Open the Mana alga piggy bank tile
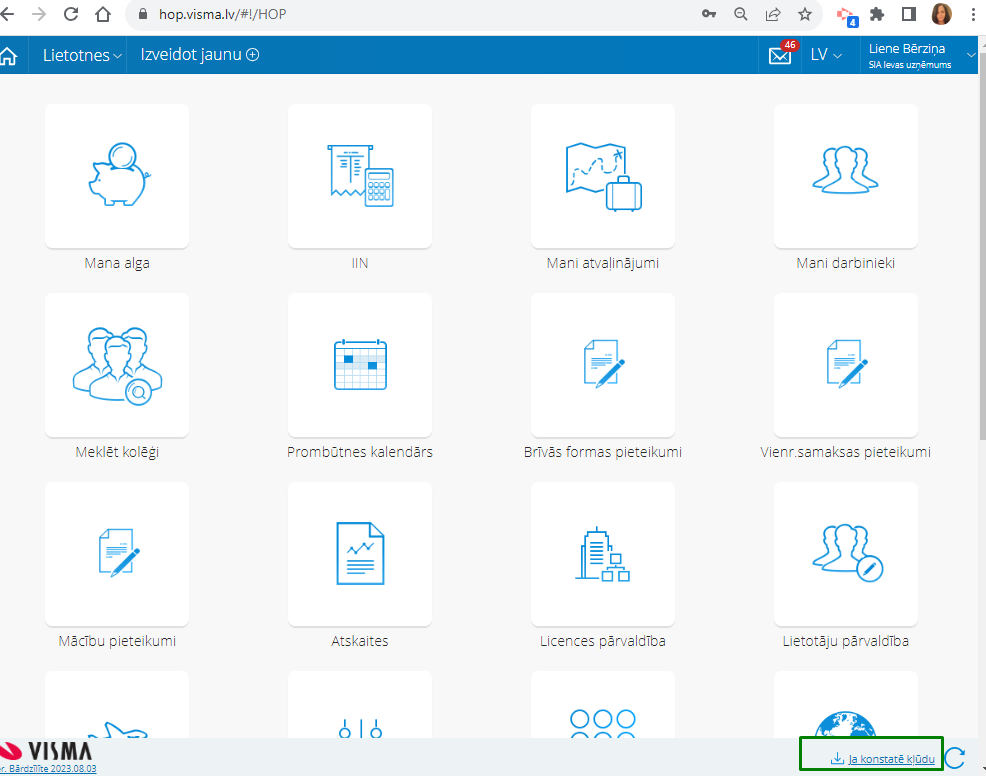The height and width of the screenshot is (776, 986). [x=117, y=176]
